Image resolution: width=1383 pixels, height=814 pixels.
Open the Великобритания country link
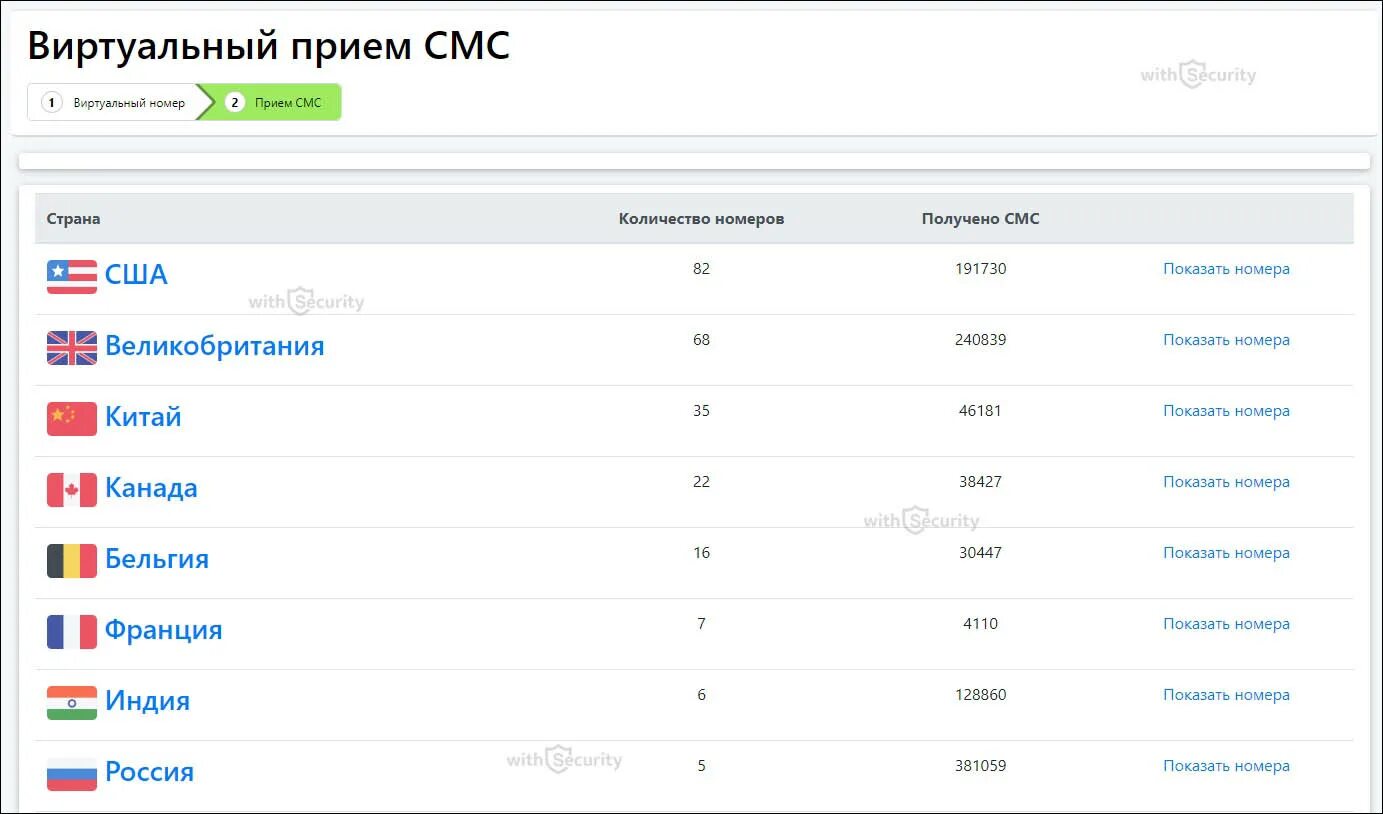pos(215,346)
